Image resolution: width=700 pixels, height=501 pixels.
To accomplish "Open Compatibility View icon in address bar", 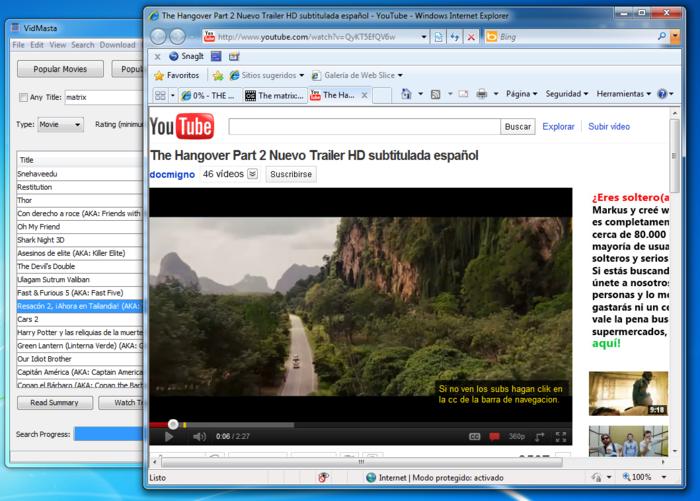I will pyautogui.click(x=438, y=37).
